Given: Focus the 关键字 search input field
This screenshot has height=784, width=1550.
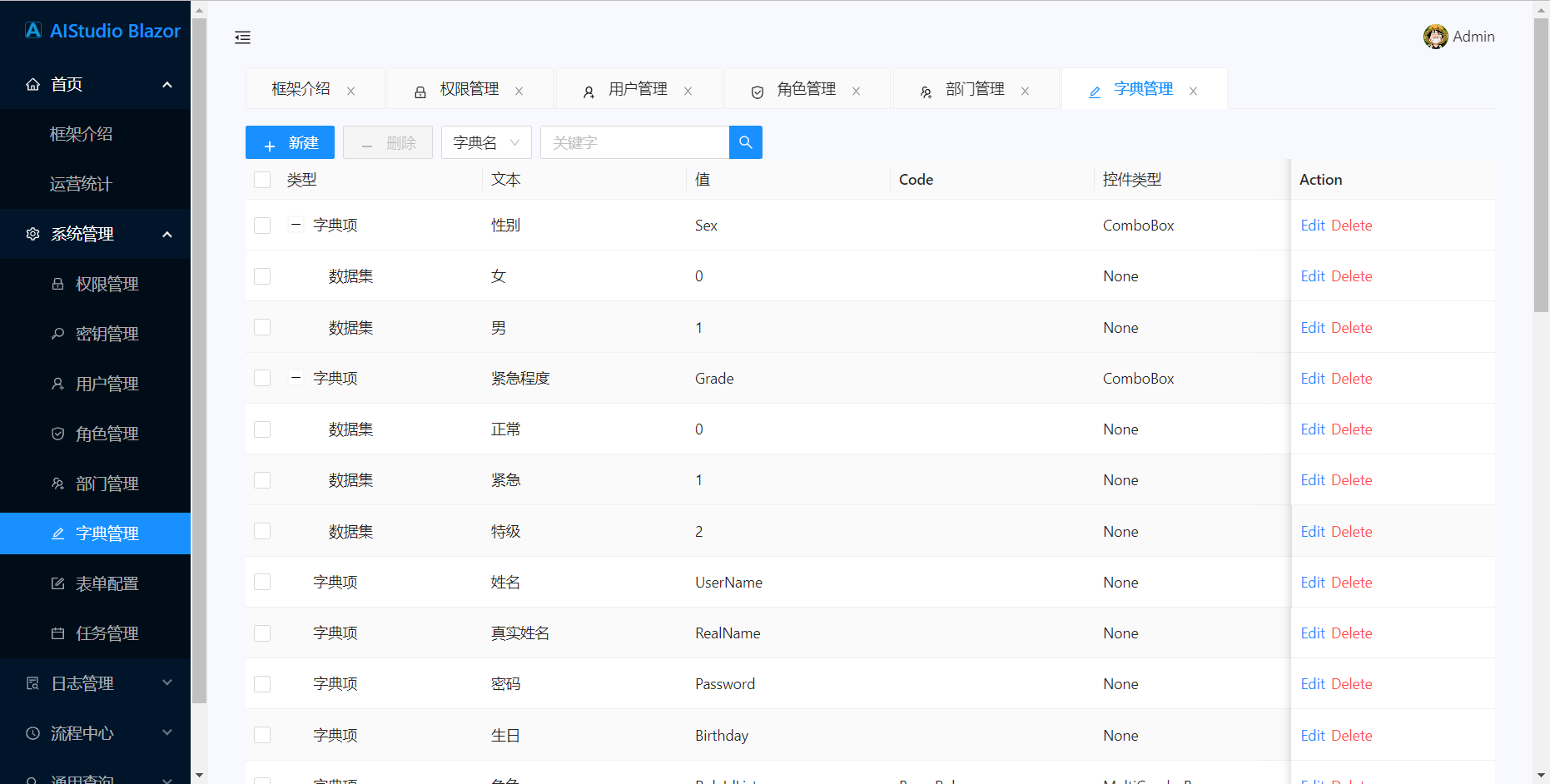Looking at the screenshot, I should point(635,142).
